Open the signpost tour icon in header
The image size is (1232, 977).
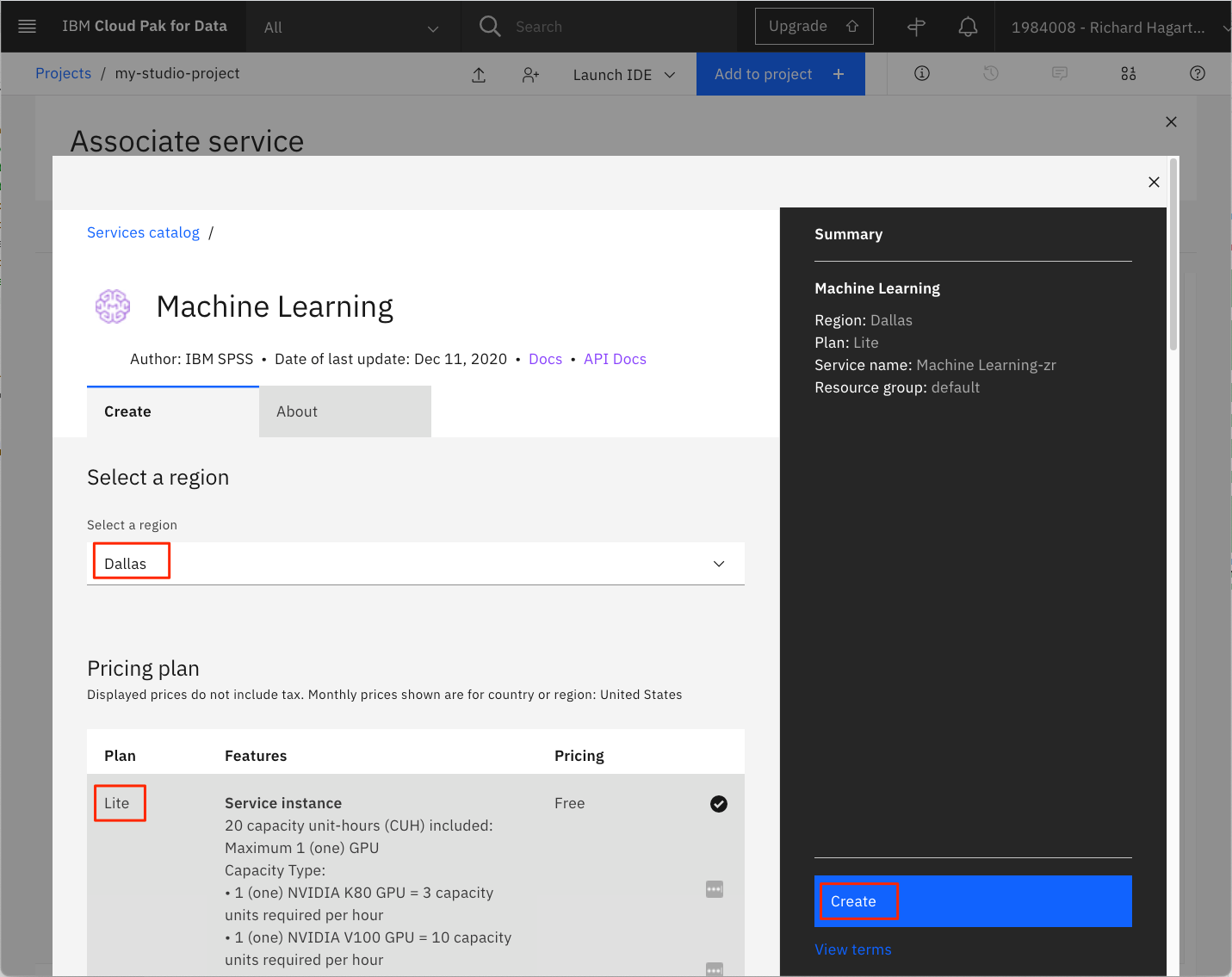[917, 27]
